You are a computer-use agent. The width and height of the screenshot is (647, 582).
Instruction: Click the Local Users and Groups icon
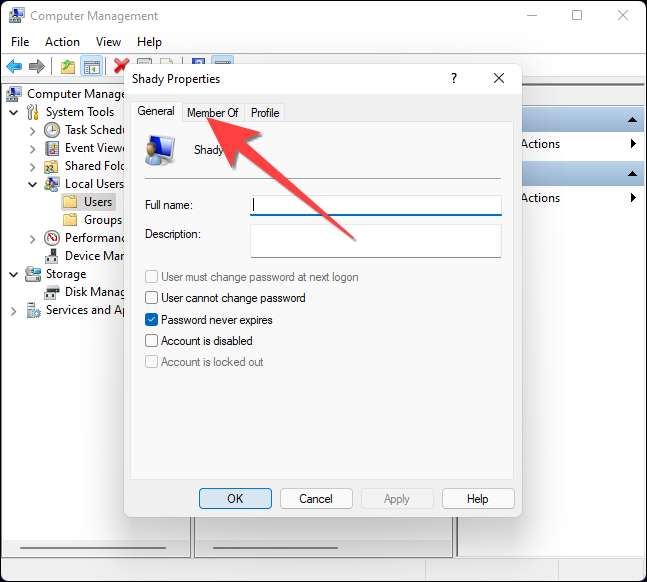pos(52,185)
